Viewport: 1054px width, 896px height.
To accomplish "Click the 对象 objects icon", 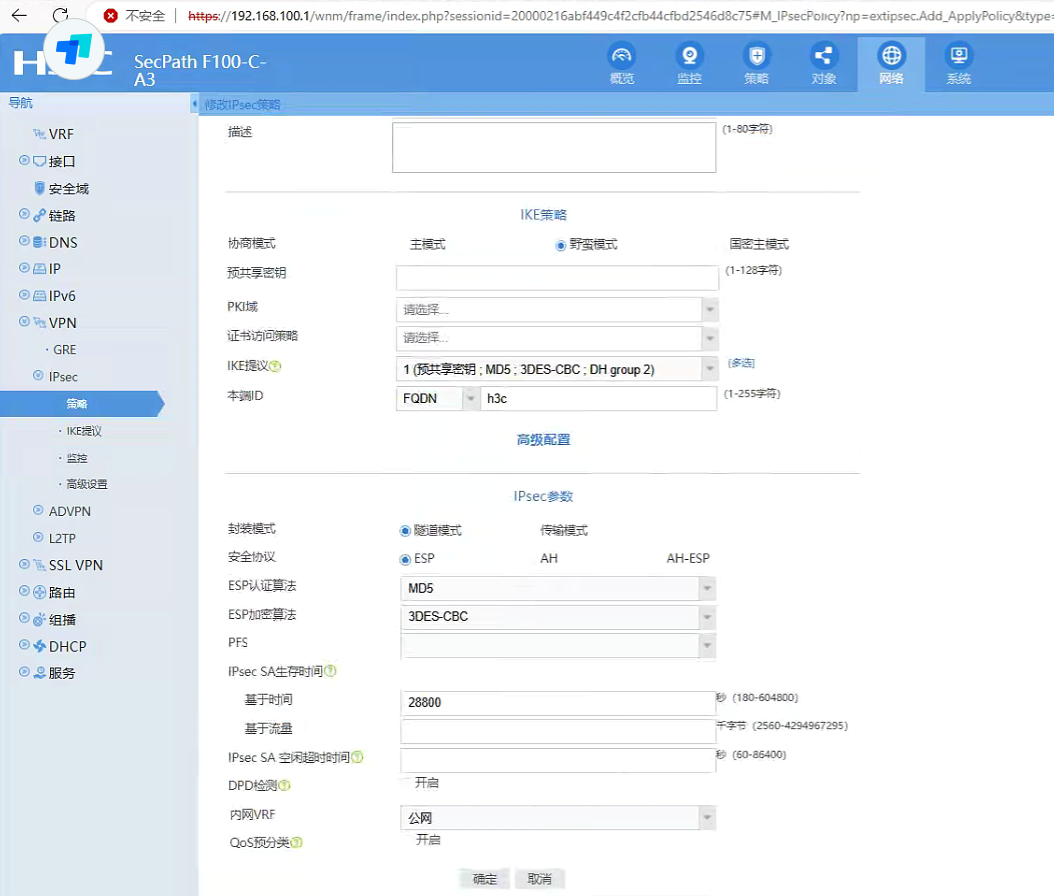I will coord(823,63).
